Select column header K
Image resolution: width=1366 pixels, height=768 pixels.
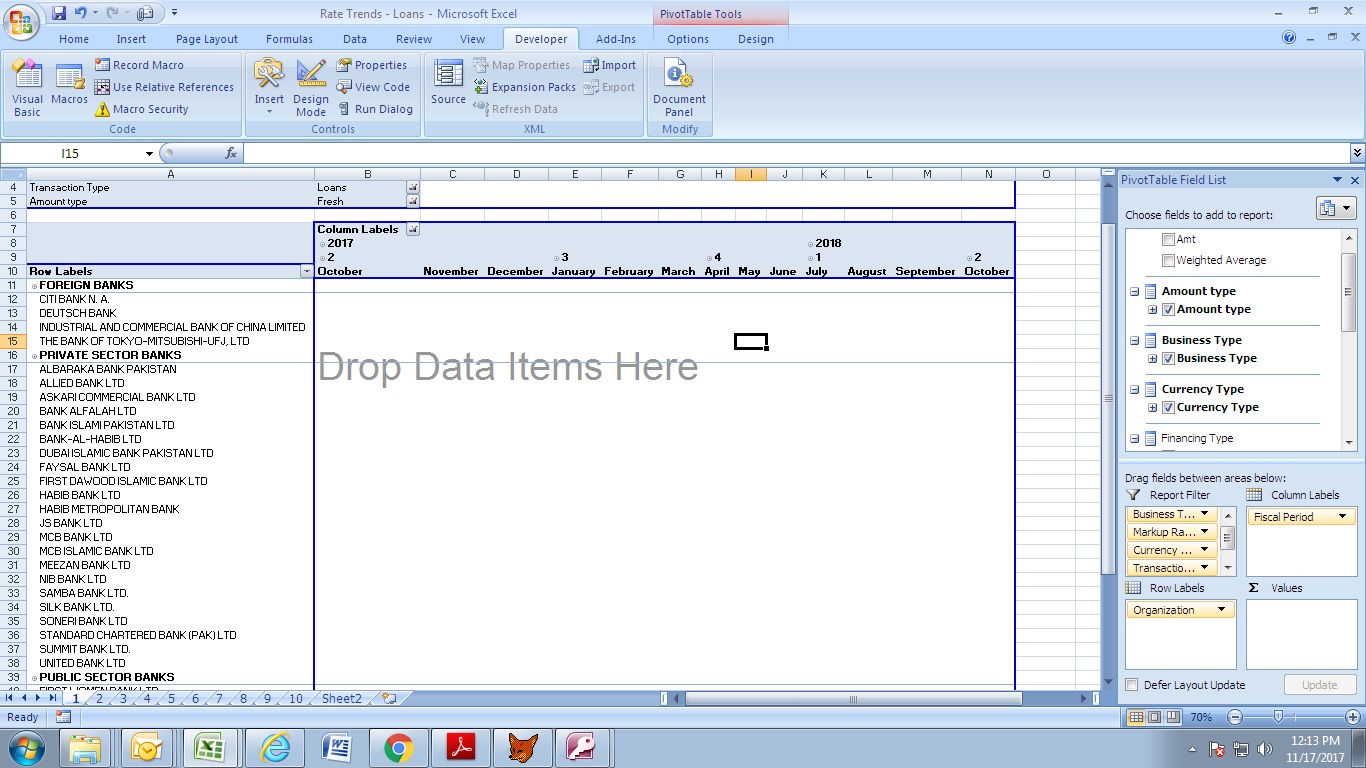pos(823,174)
